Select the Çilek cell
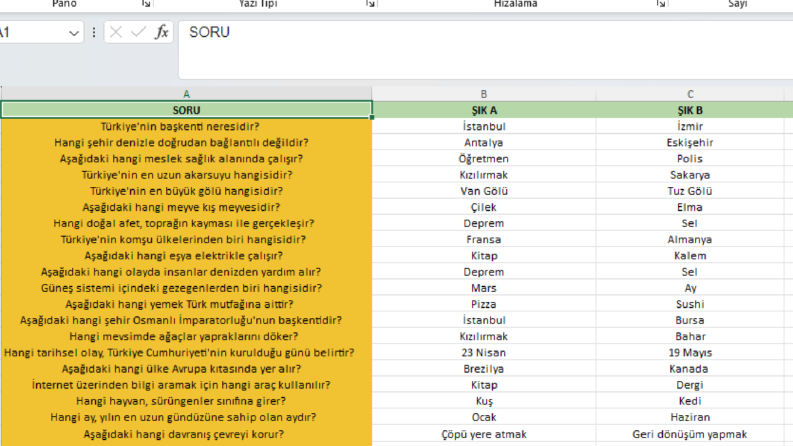Image resolution: width=793 pixels, height=446 pixels. click(x=484, y=207)
